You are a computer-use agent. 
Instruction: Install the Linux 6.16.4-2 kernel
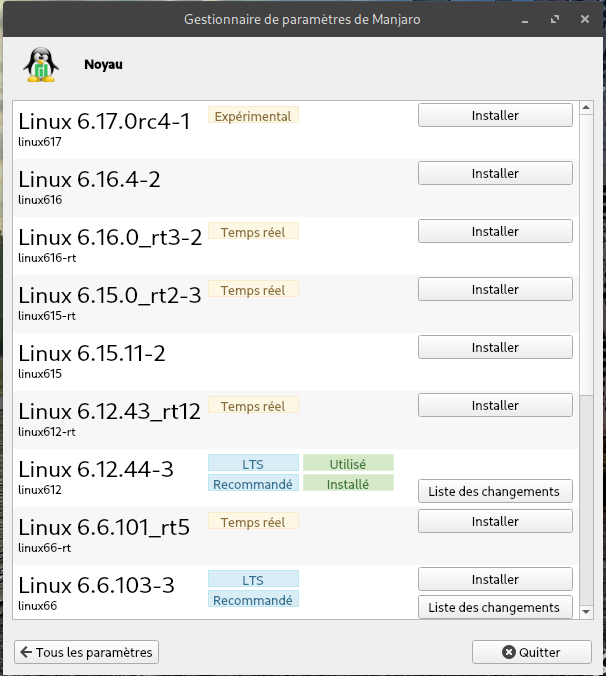(495, 173)
